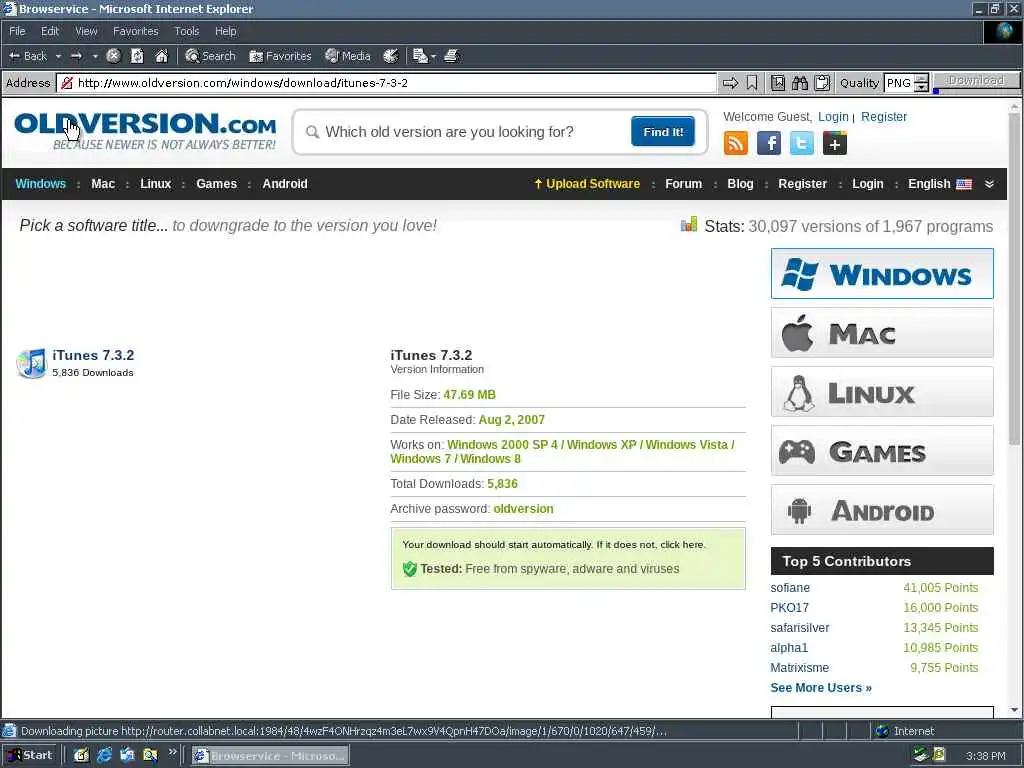This screenshot has width=1024, height=768.
Task: Click the bookmarks page icon
Action: point(778,83)
